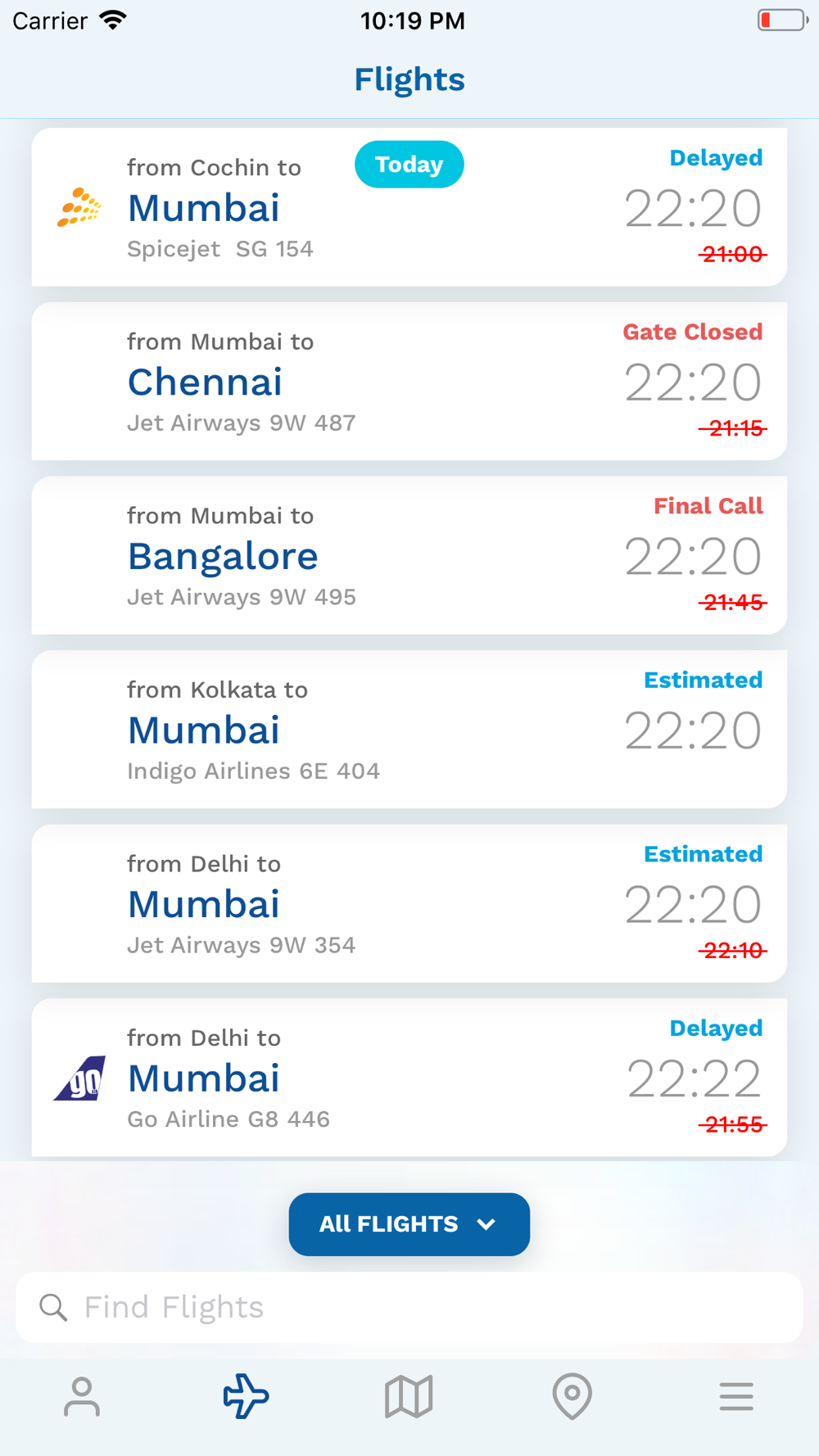Viewport: 819px width, 1456px height.
Task: Open the folded map tab icon
Action: point(409,1396)
